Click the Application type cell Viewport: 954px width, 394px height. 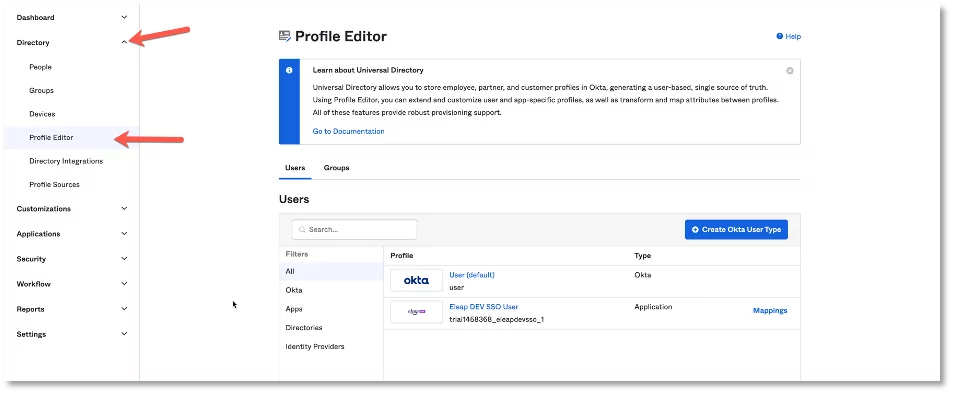point(653,307)
